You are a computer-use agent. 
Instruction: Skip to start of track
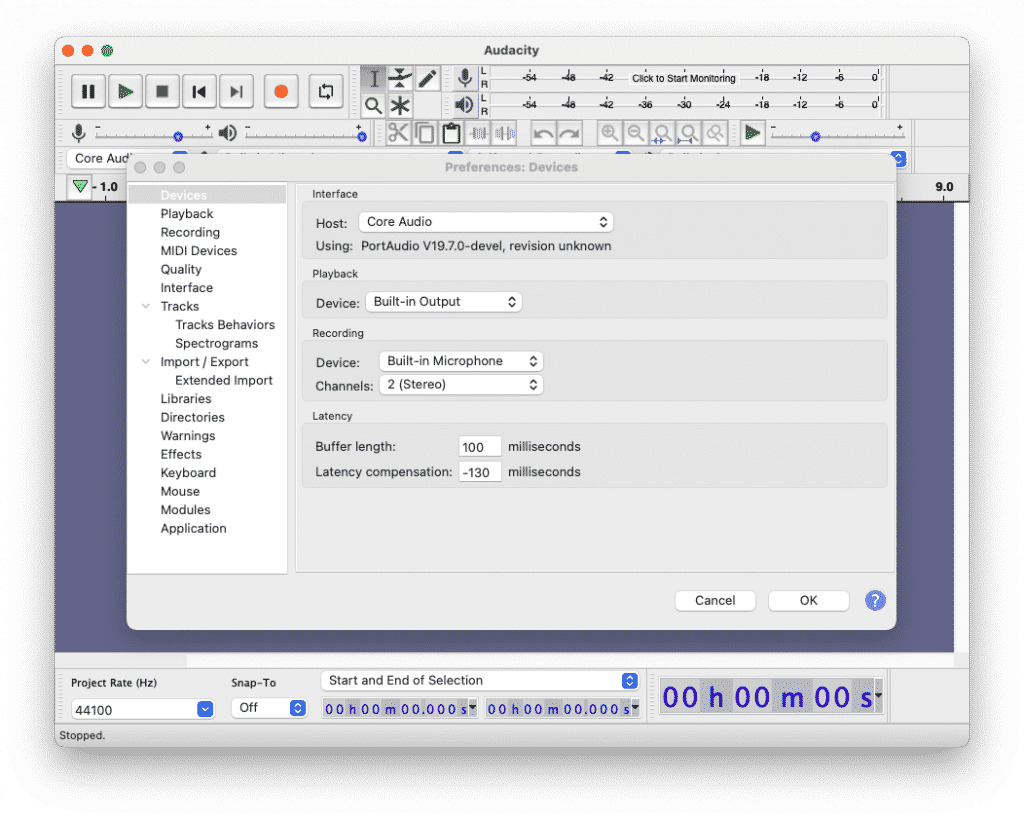tap(200, 91)
